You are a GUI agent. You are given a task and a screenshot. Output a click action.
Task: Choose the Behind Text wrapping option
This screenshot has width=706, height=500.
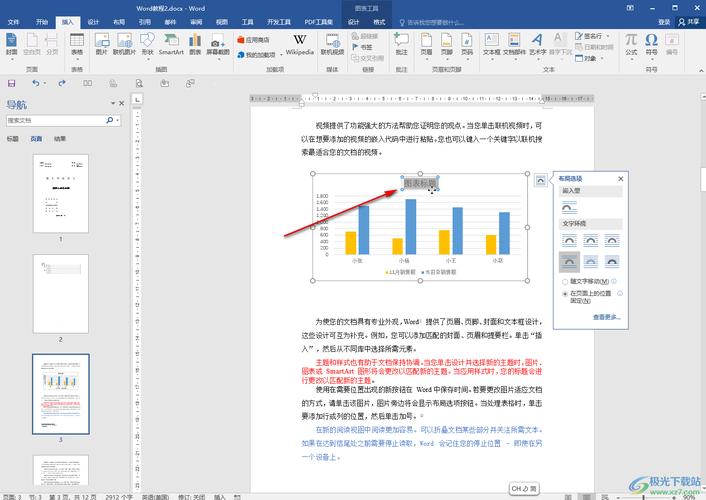point(591,262)
